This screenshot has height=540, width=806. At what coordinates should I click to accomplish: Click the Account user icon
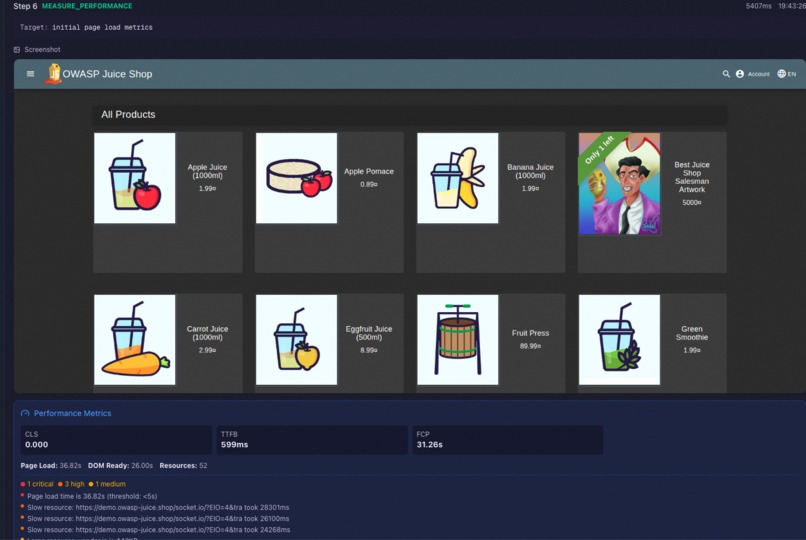coord(740,74)
